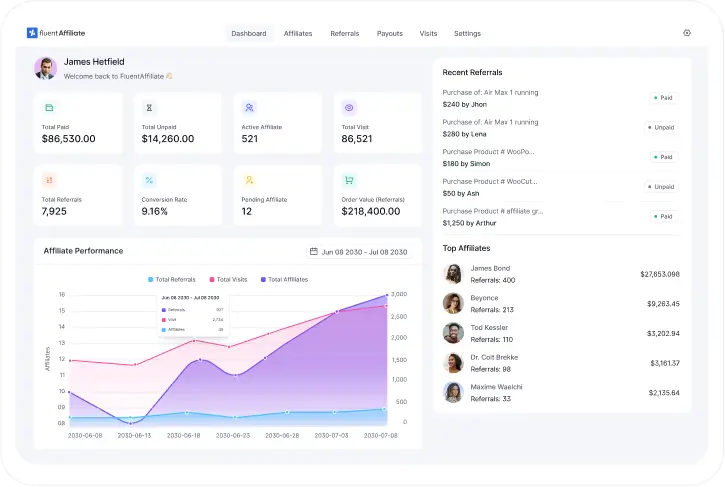Open referral 'Purchase Product # WooPo...'
Screen dimensions: 725x487
488,152
